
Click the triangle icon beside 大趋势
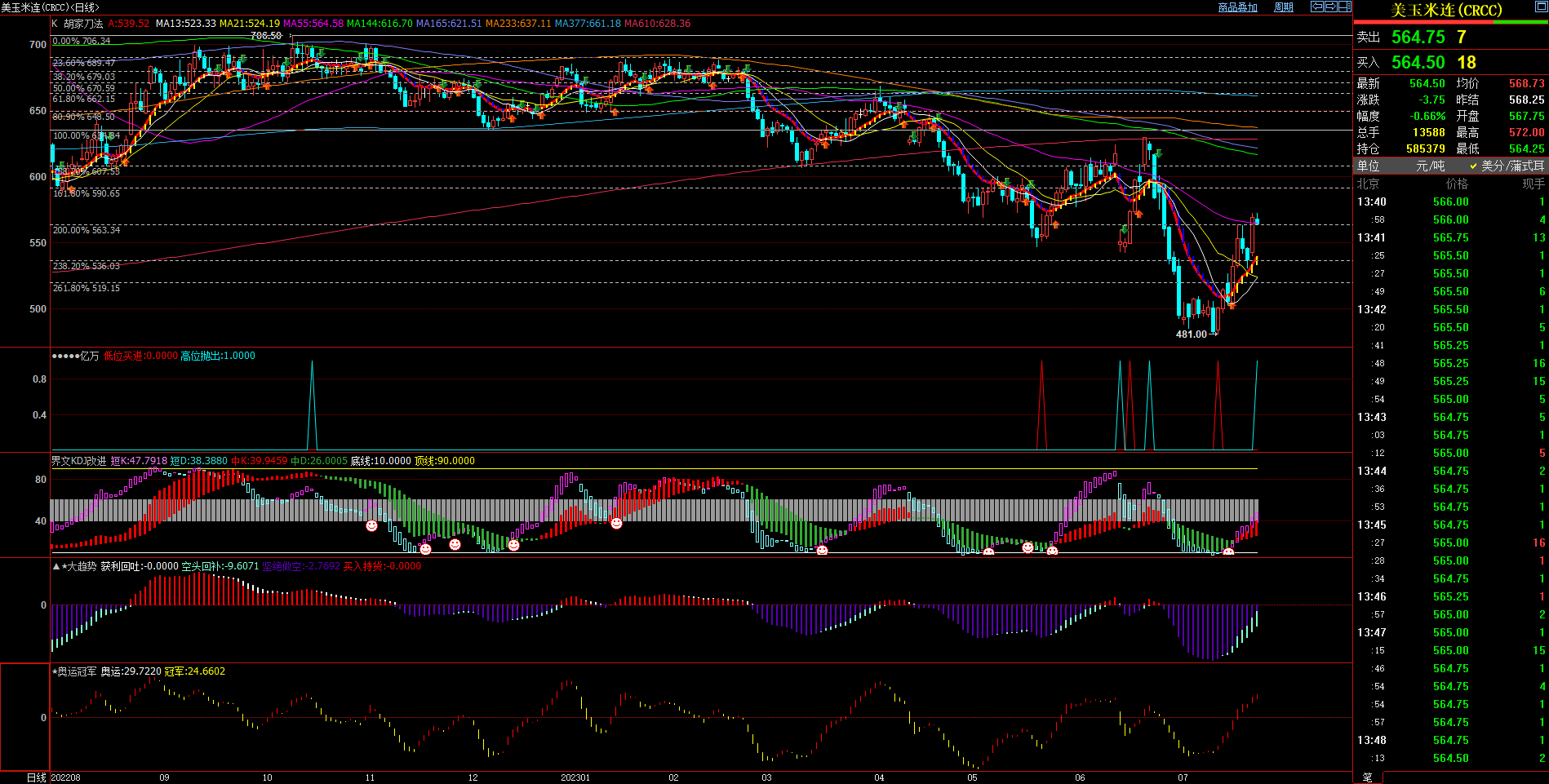click(x=56, y=566)
